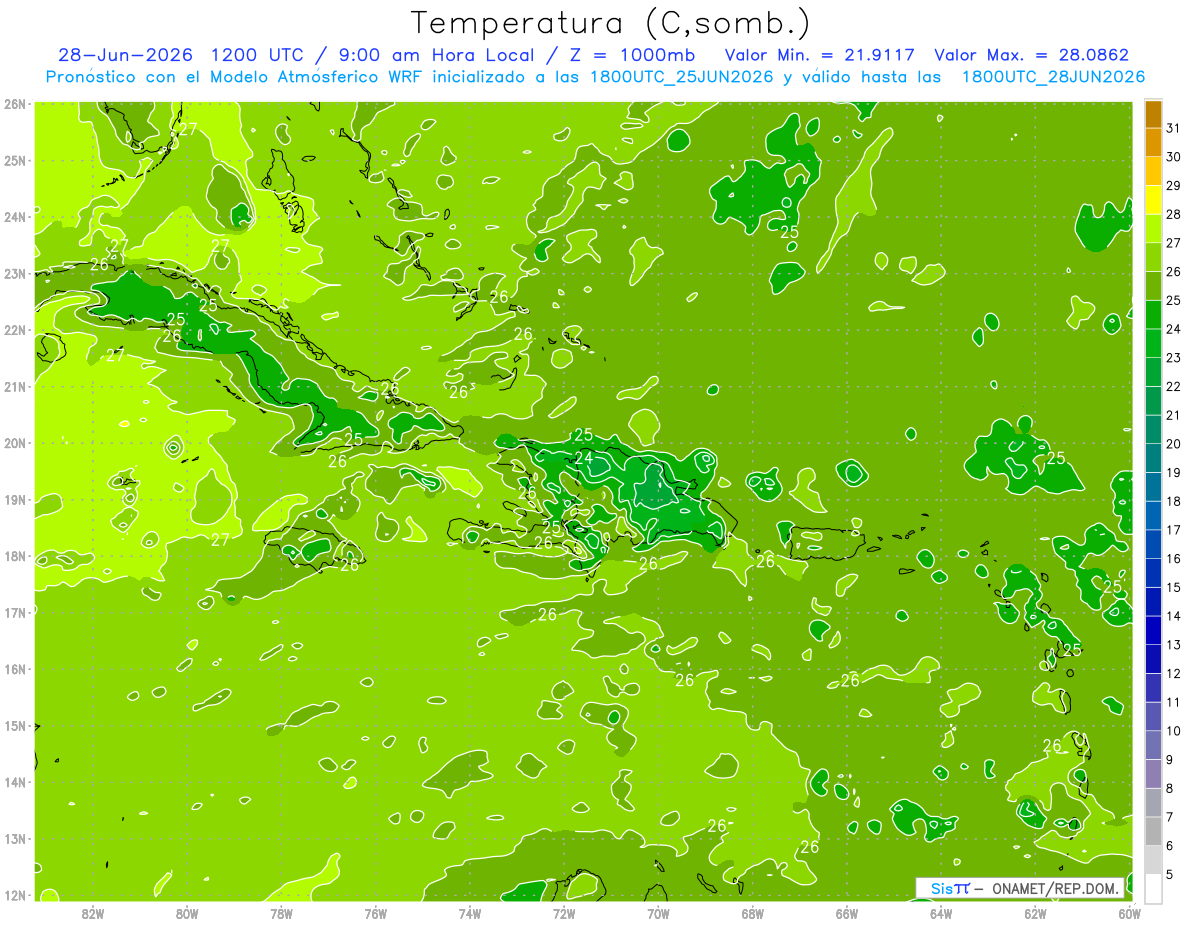This screenshot has width=1200, height=927.
Task: Click legend value "11" on color scale
Action: pyautogui.click(x=1174, y=702)
